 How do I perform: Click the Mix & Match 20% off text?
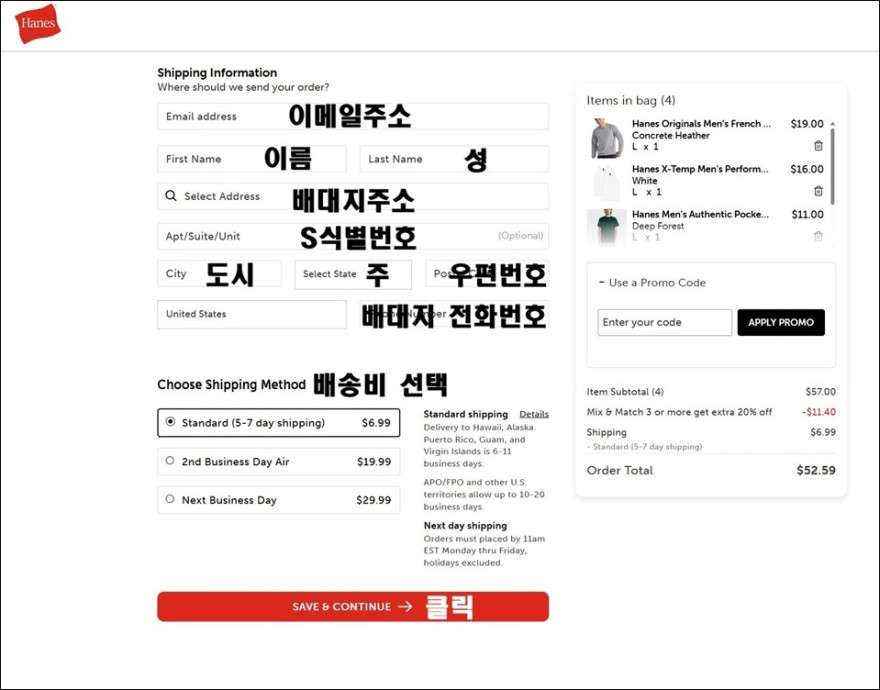[679, 412]
